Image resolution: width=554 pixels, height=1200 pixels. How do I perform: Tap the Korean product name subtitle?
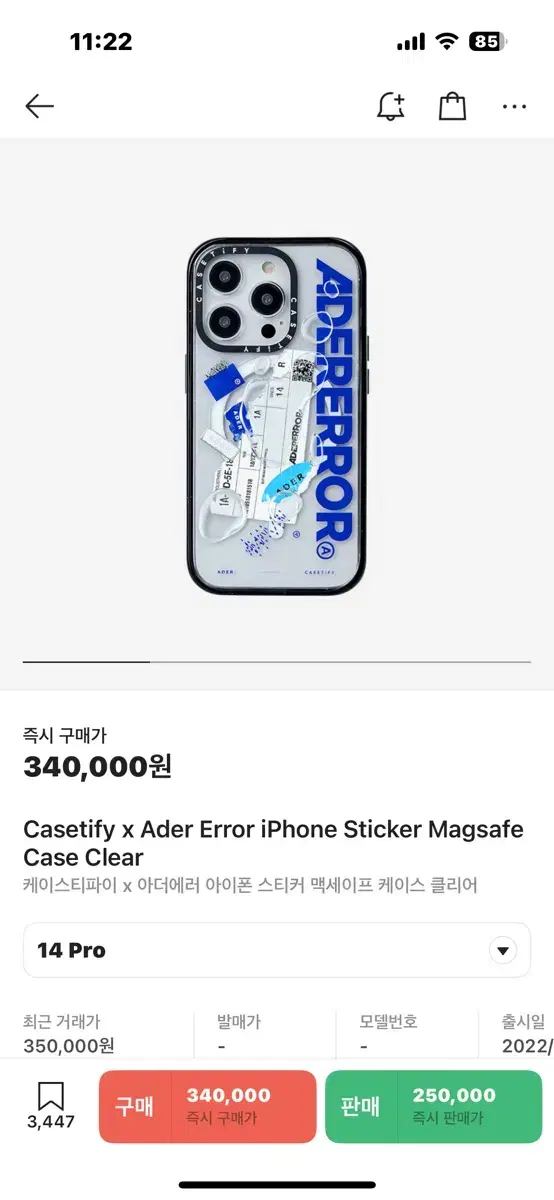[250, 886]
